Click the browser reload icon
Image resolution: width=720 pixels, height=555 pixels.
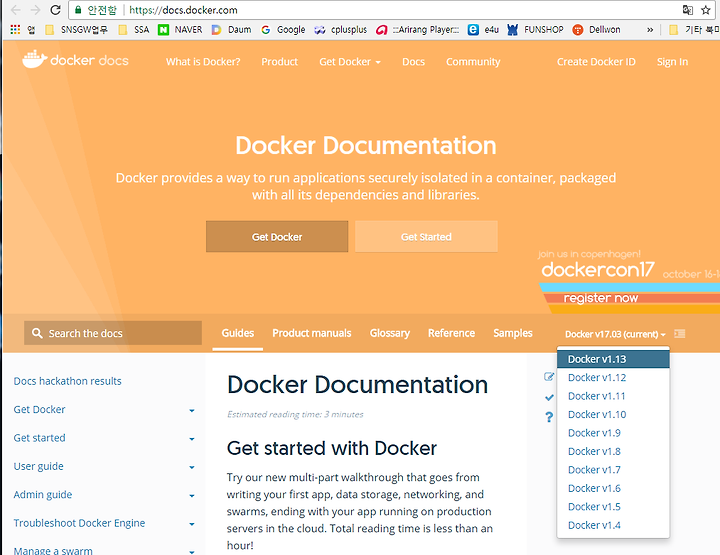tap(56, 10)
